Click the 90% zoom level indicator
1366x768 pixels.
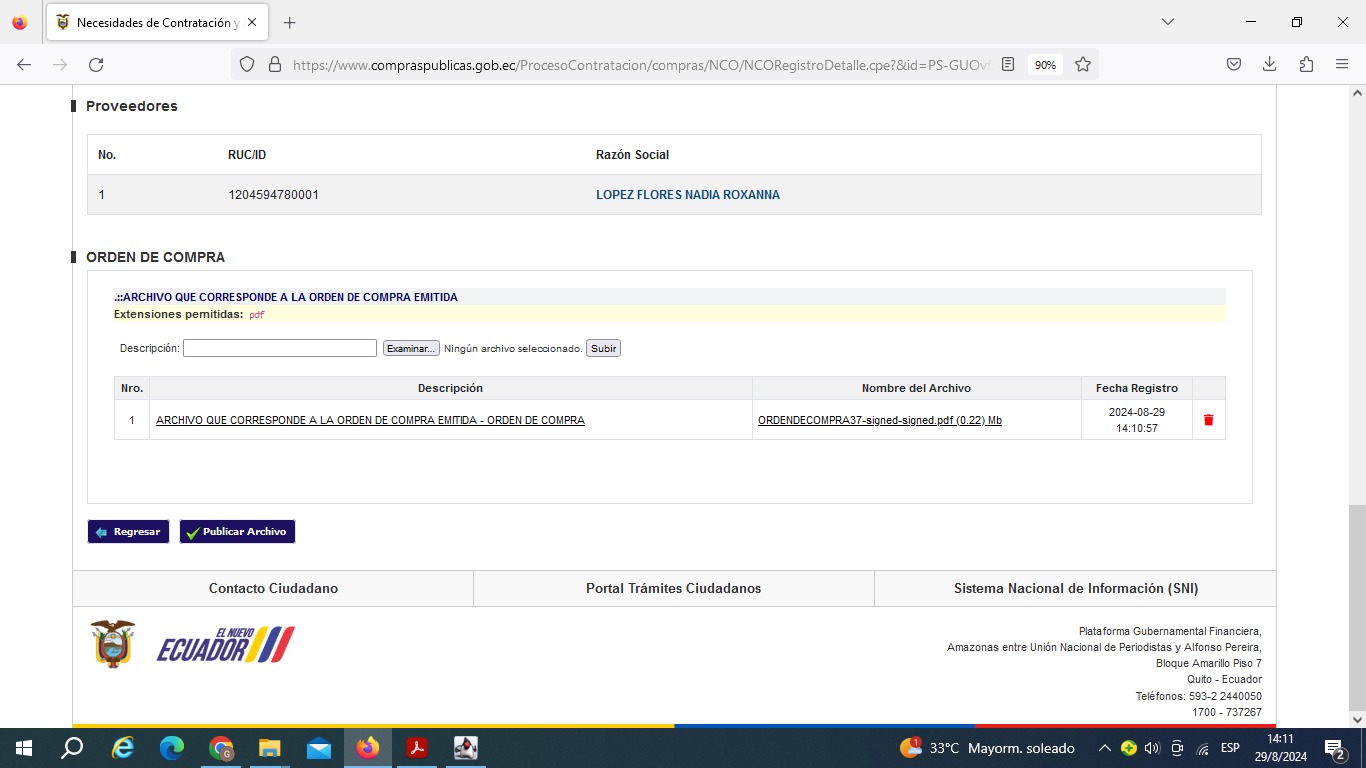(x=1045, y=65)
